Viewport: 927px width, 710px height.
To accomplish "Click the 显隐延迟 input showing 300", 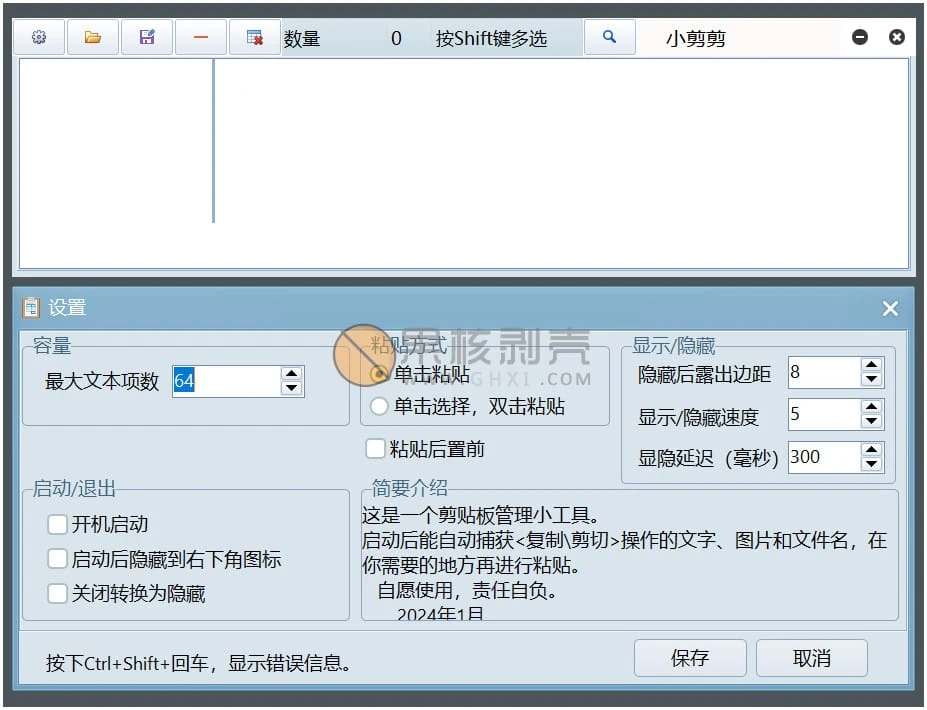I will [x=824, y=457].
